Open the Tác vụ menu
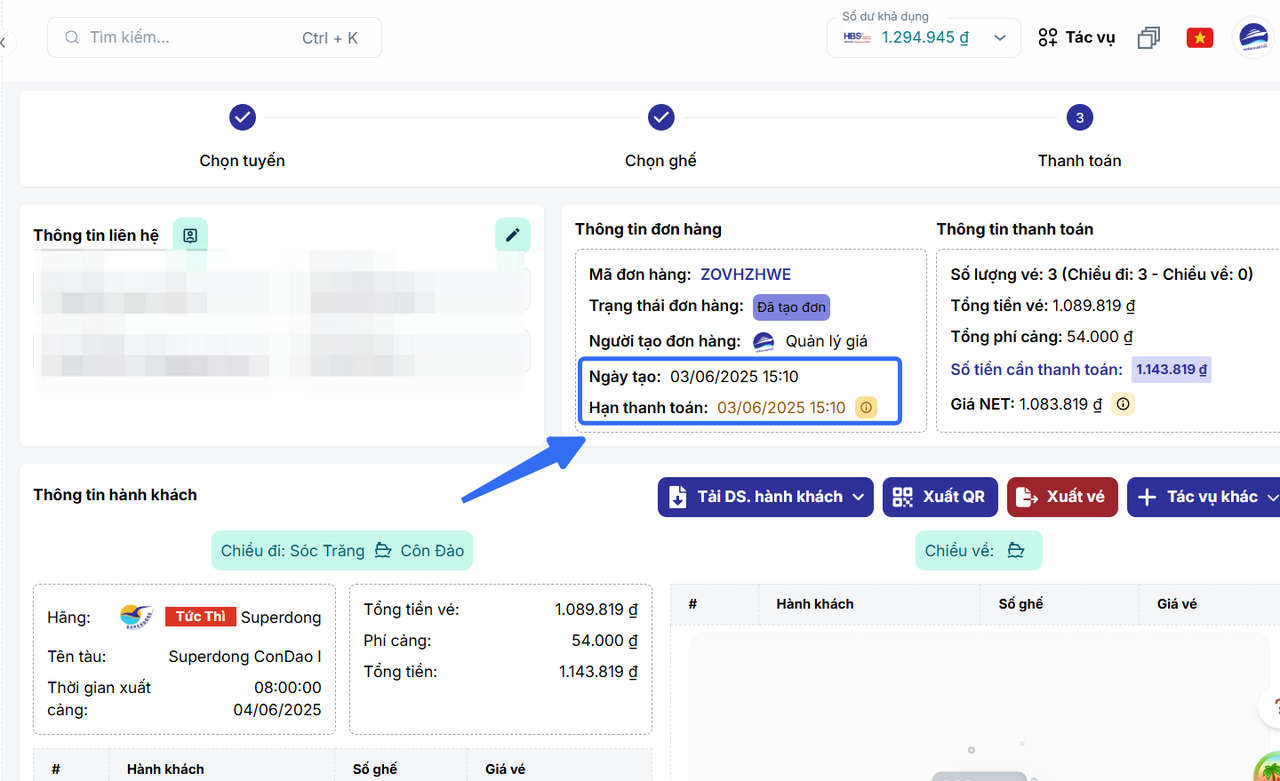 [1076, 38]
